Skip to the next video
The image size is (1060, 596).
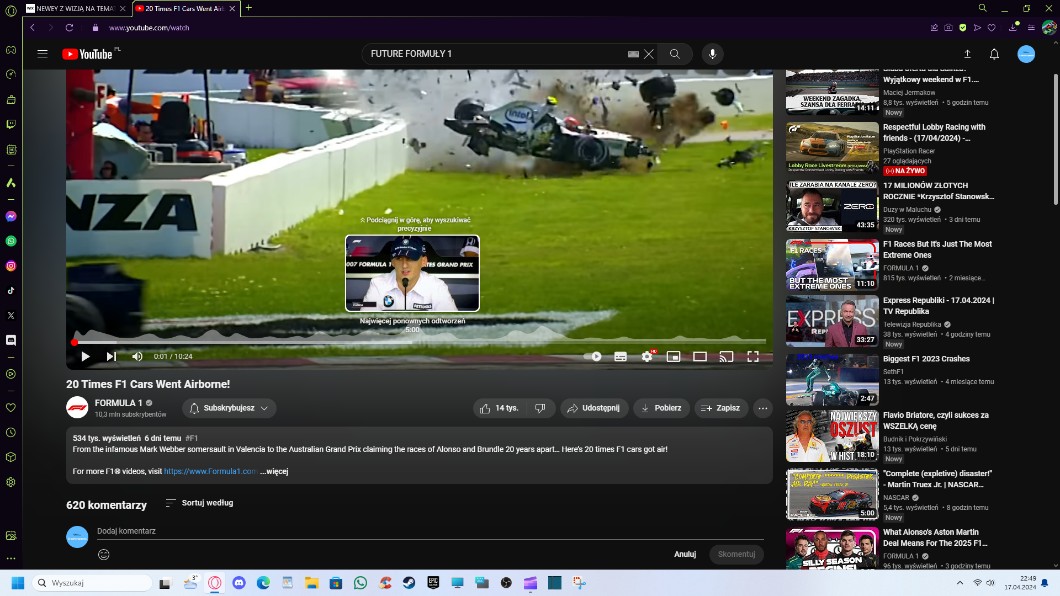click(111, 356)
